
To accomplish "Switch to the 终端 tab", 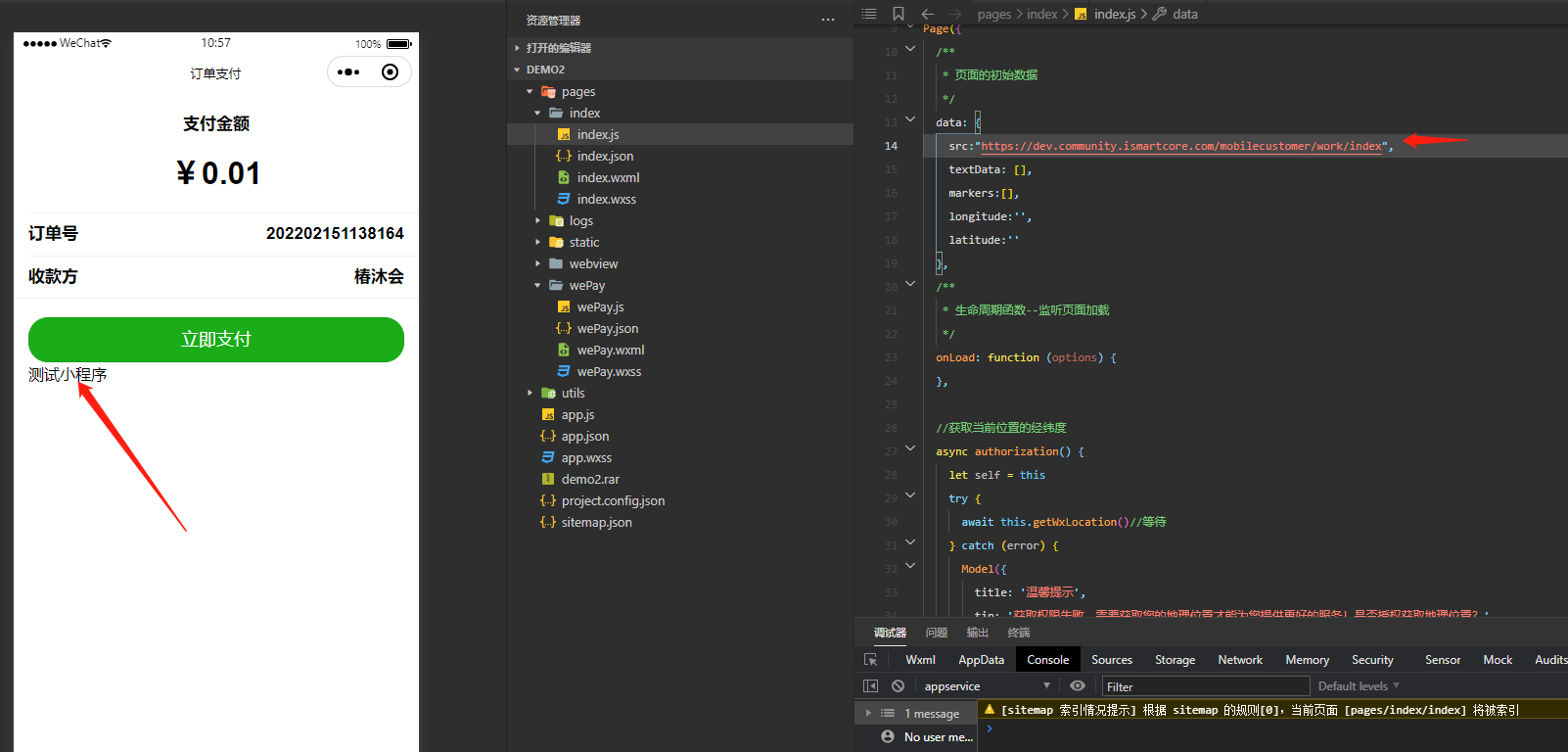I will 1019,633.
